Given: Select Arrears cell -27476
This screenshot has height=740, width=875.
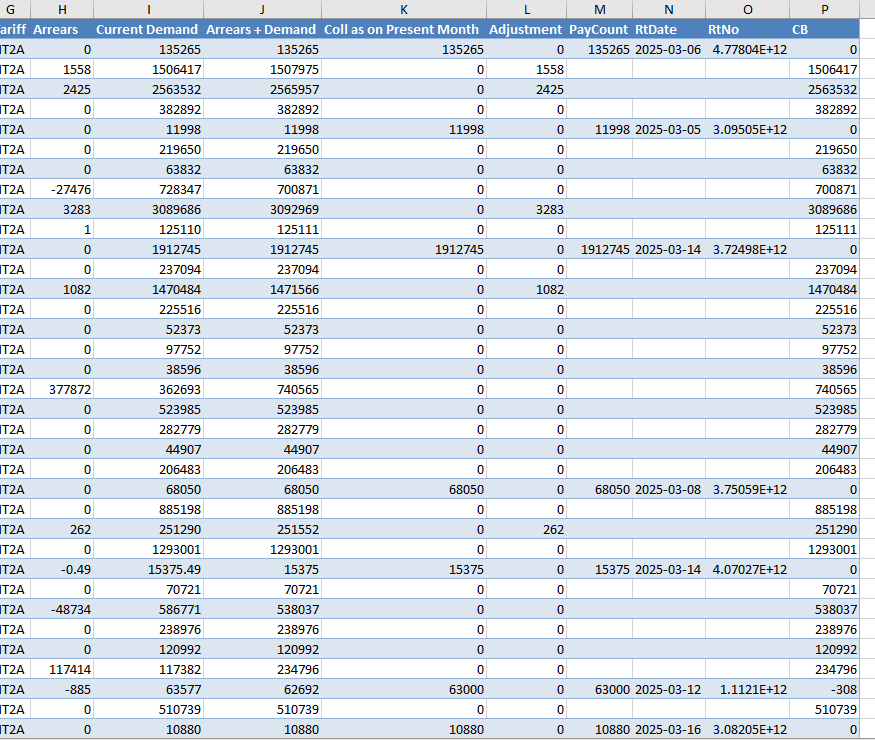Looking at the screenshot, I should pyautogui.click(x=62, y=190).
